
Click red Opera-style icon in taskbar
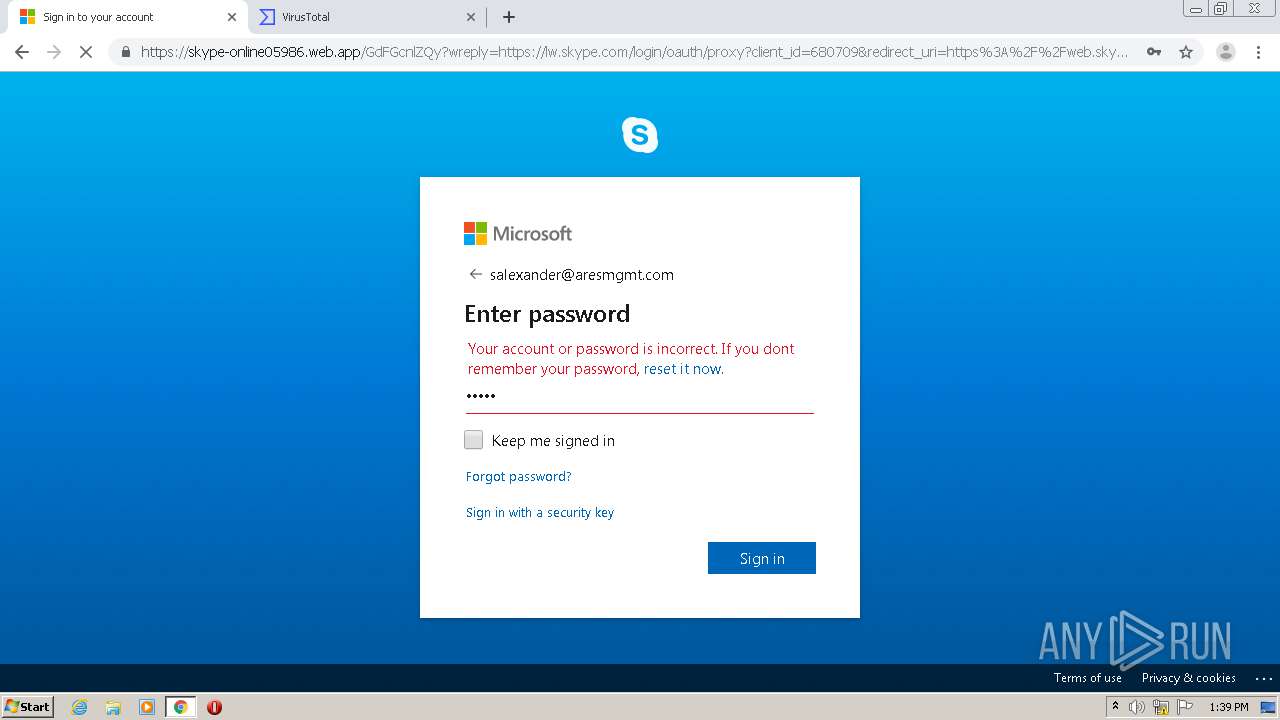point(214,707)
